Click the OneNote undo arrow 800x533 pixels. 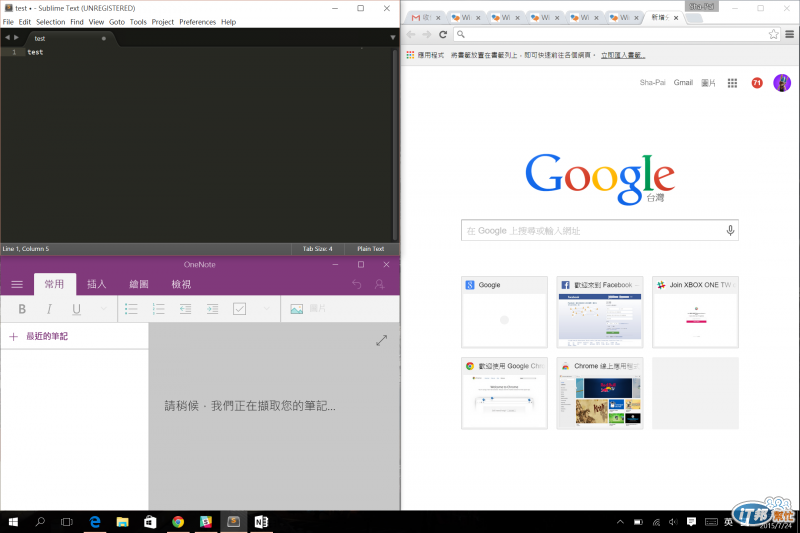pyautogui.click(x=356, y=284)
